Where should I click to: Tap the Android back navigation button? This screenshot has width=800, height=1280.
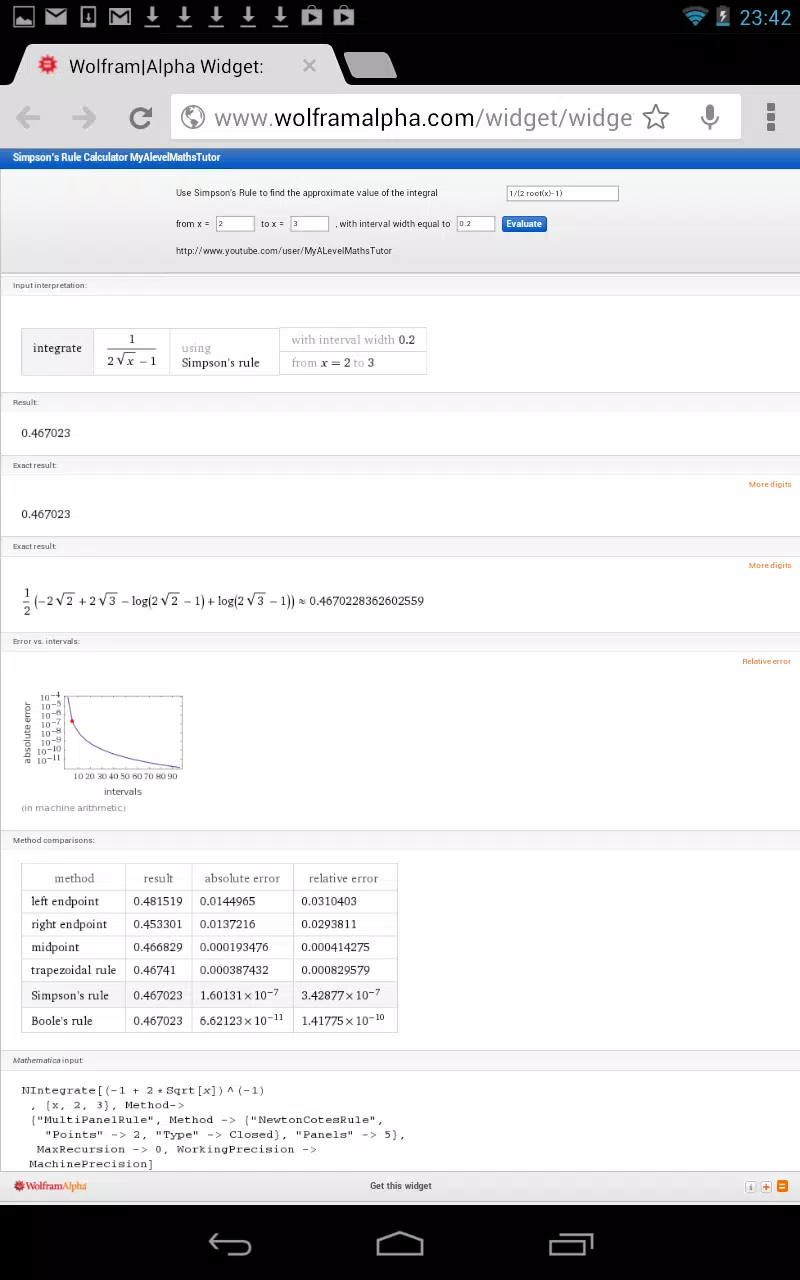coord(229,1243)
